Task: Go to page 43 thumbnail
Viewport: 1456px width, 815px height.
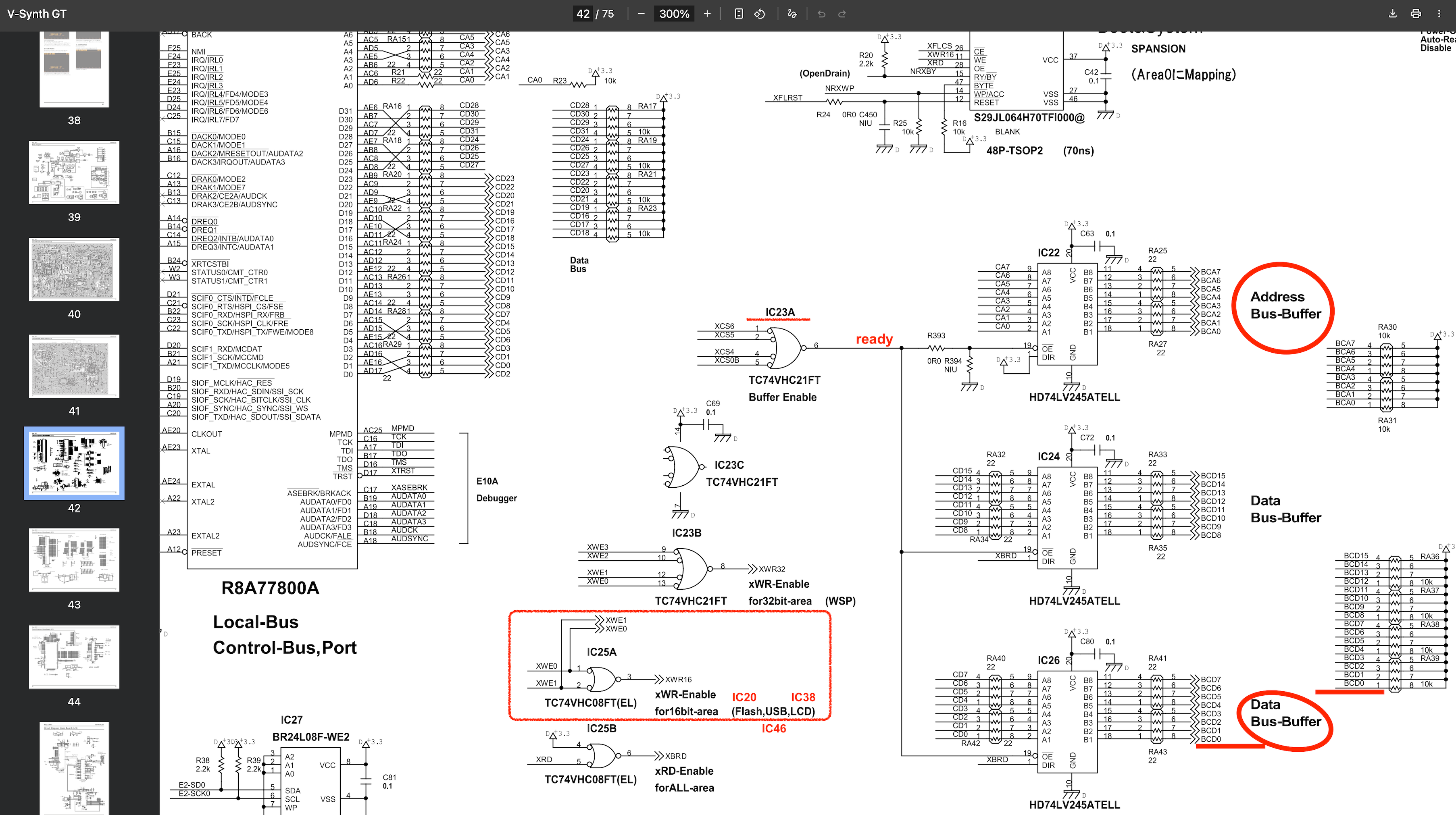Action: [x=74, y=559]
